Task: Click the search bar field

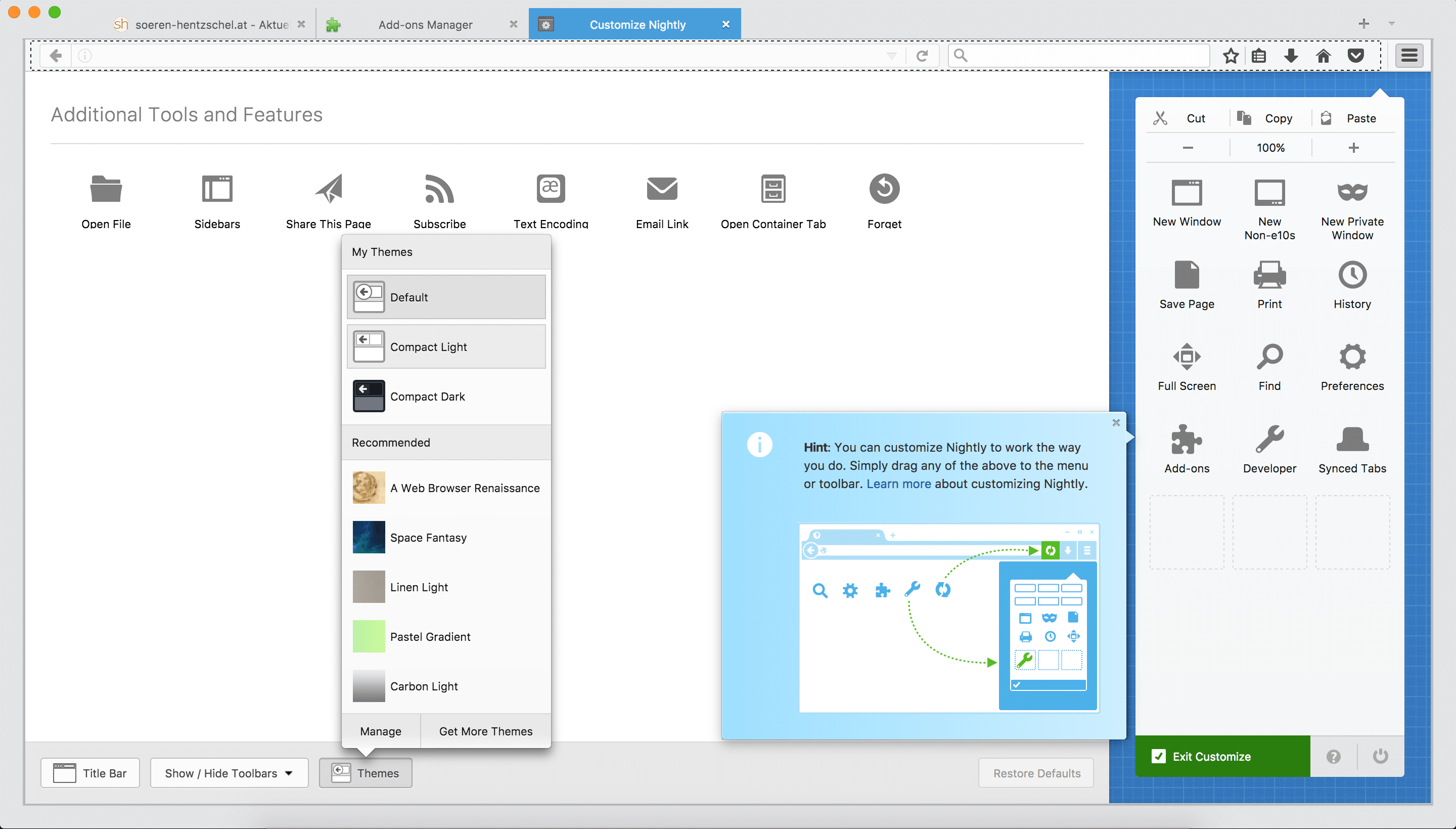Action: click(1078, 55)
